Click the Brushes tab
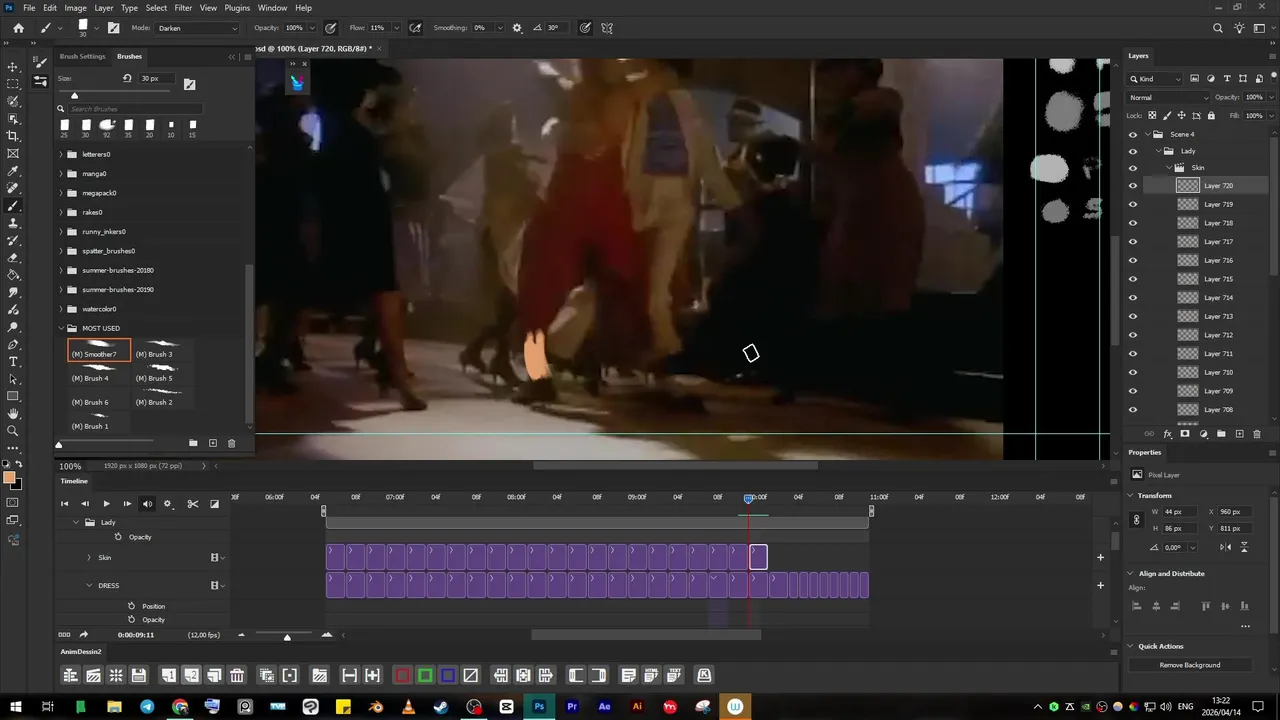Image resolution: width=1280 pixels, height=720 pixels. 129,56
